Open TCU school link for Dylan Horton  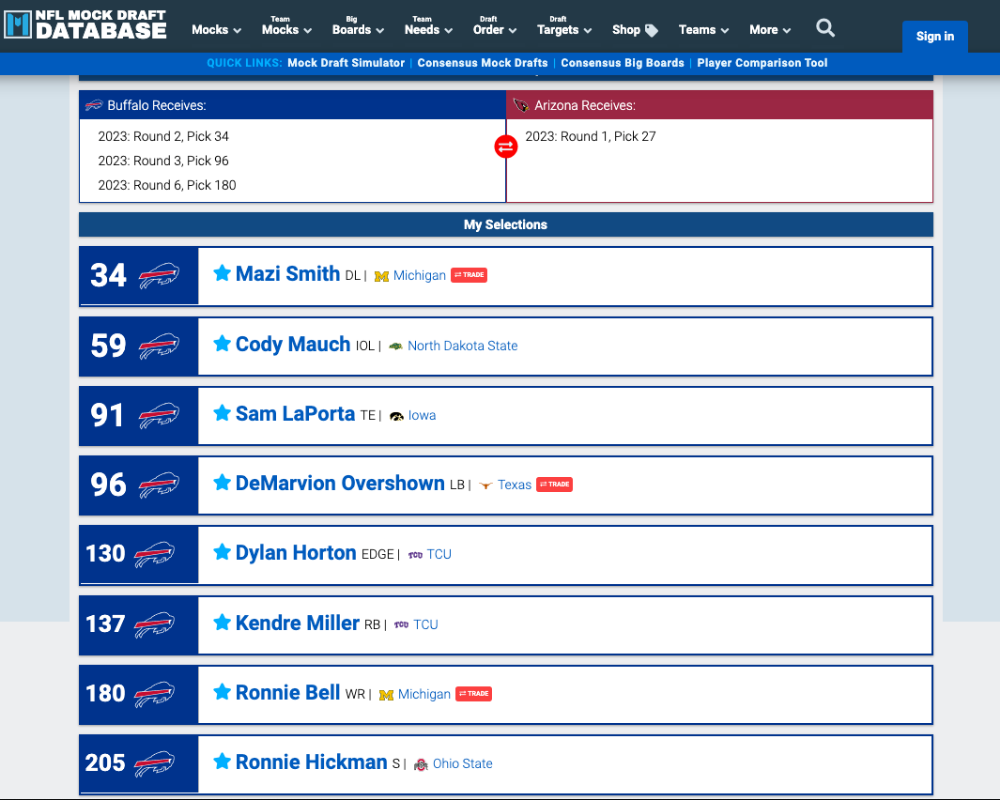coord(439,554)
